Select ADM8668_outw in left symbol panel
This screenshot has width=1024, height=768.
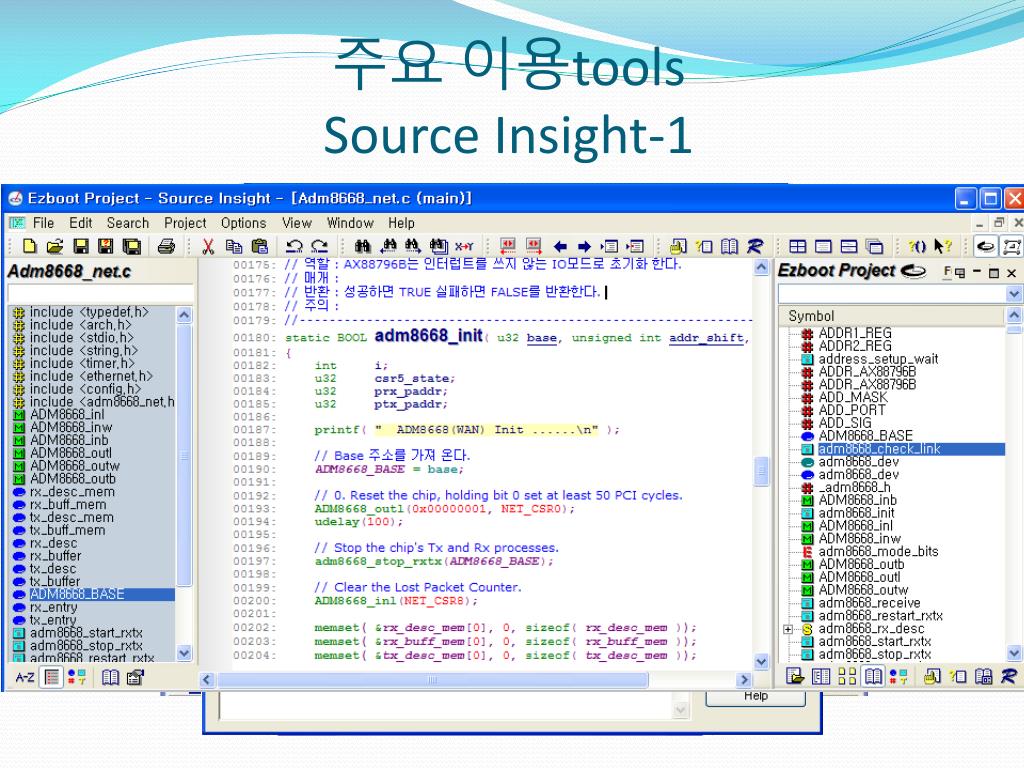pyautogui.click(x=74, y=466)
